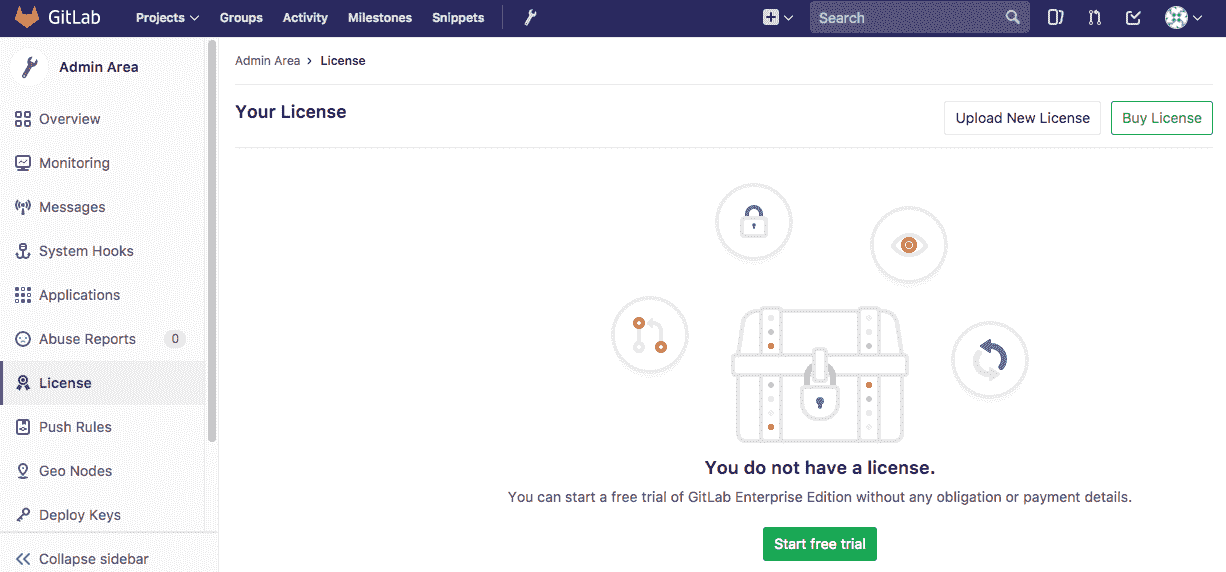The image size is (1226, 572).
Task: Click the GitLab fox logo
Action: [x=27, y=17]
